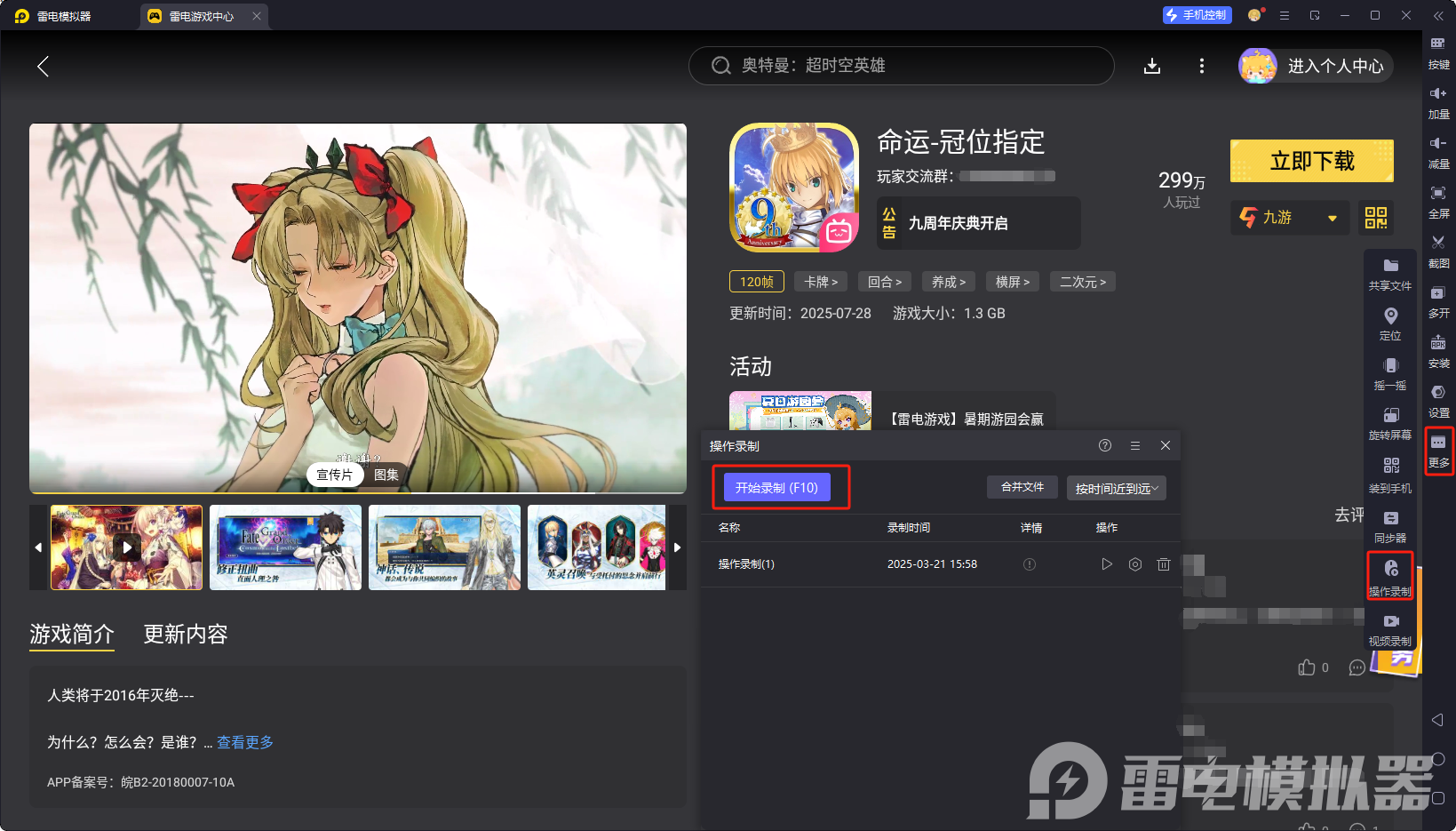
Task: Open the 视频录制 video recorder tool
Action: click(1390, 629)
